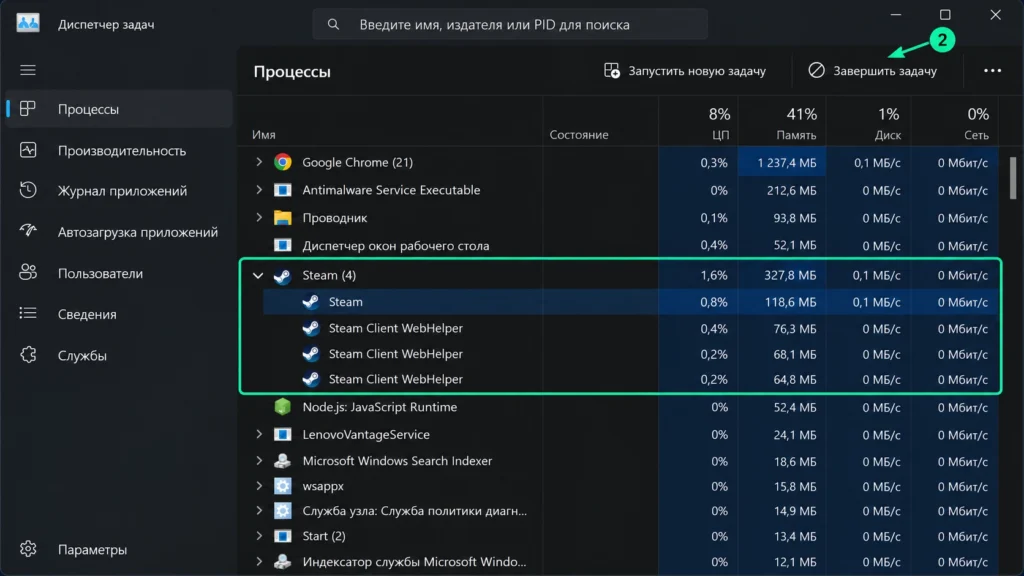Click the Processes tab icon in the sidebar
This screenshot has height=576, width=1024.
click(x=27, y=108)
